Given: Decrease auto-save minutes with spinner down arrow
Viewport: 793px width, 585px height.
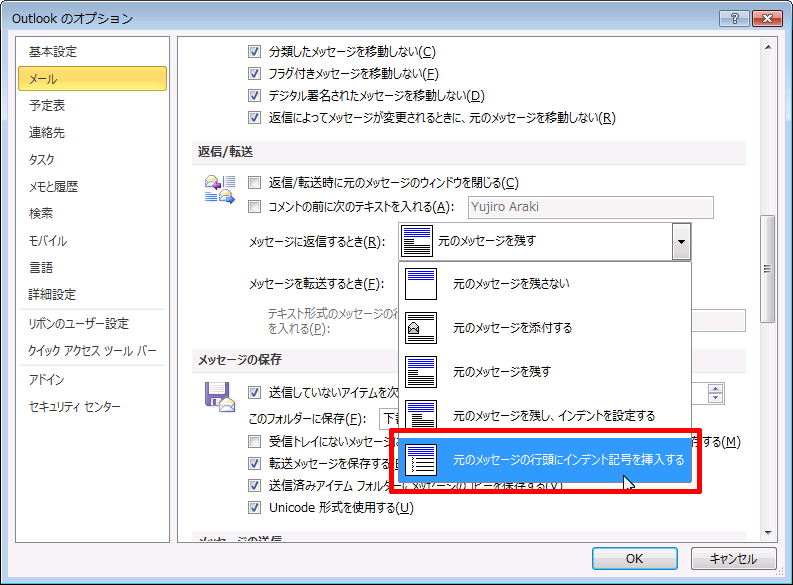Looking at the screenshot, I should tap(716, 398).
